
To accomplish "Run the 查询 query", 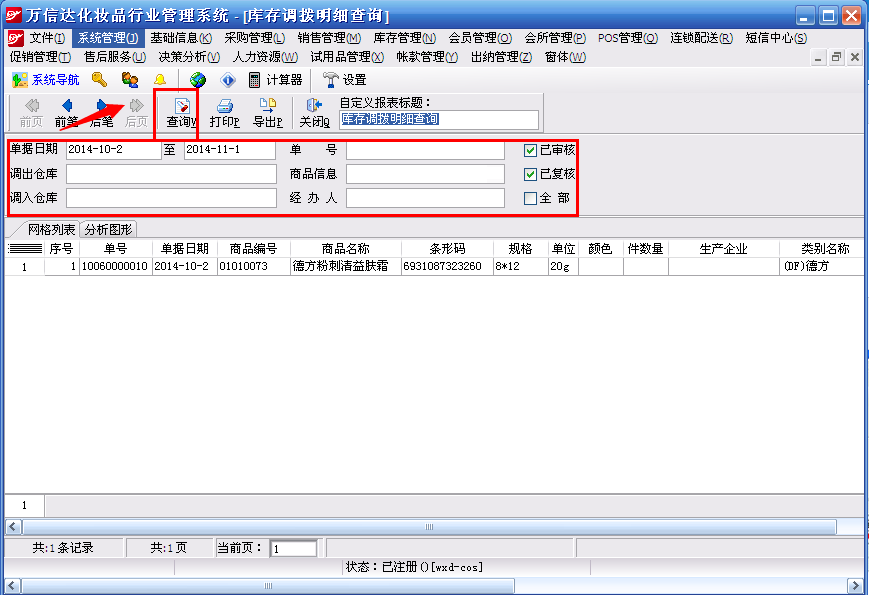I will [x=181, y=113].
